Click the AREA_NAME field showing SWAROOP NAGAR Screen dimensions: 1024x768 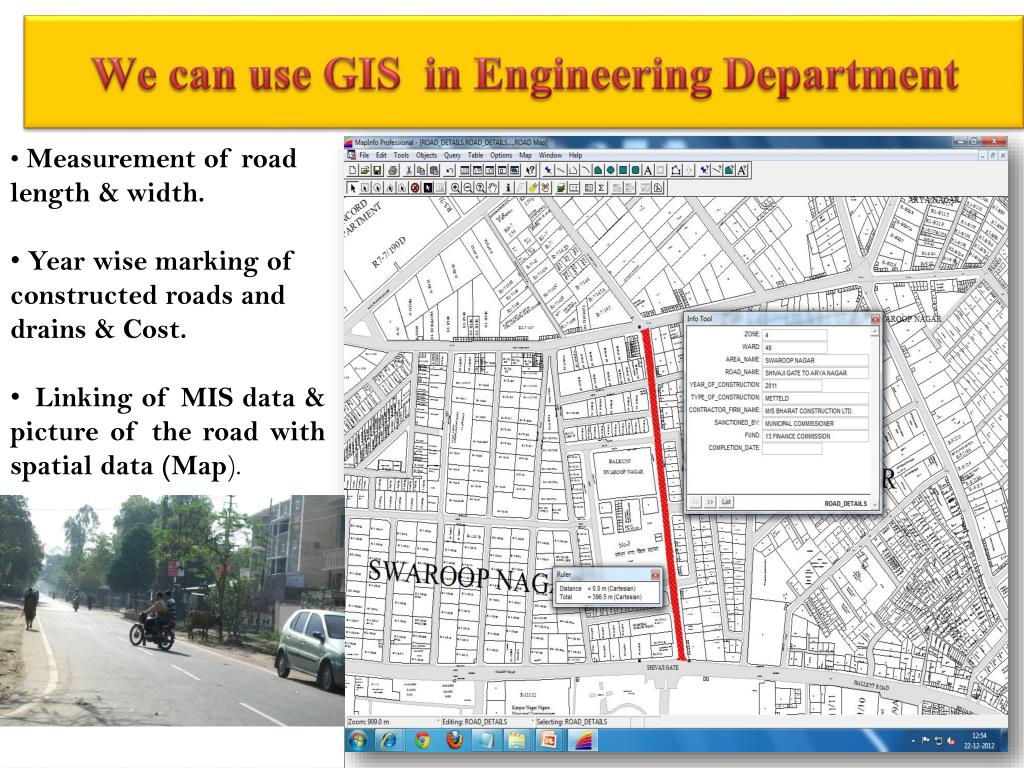(x=816, y=360)
